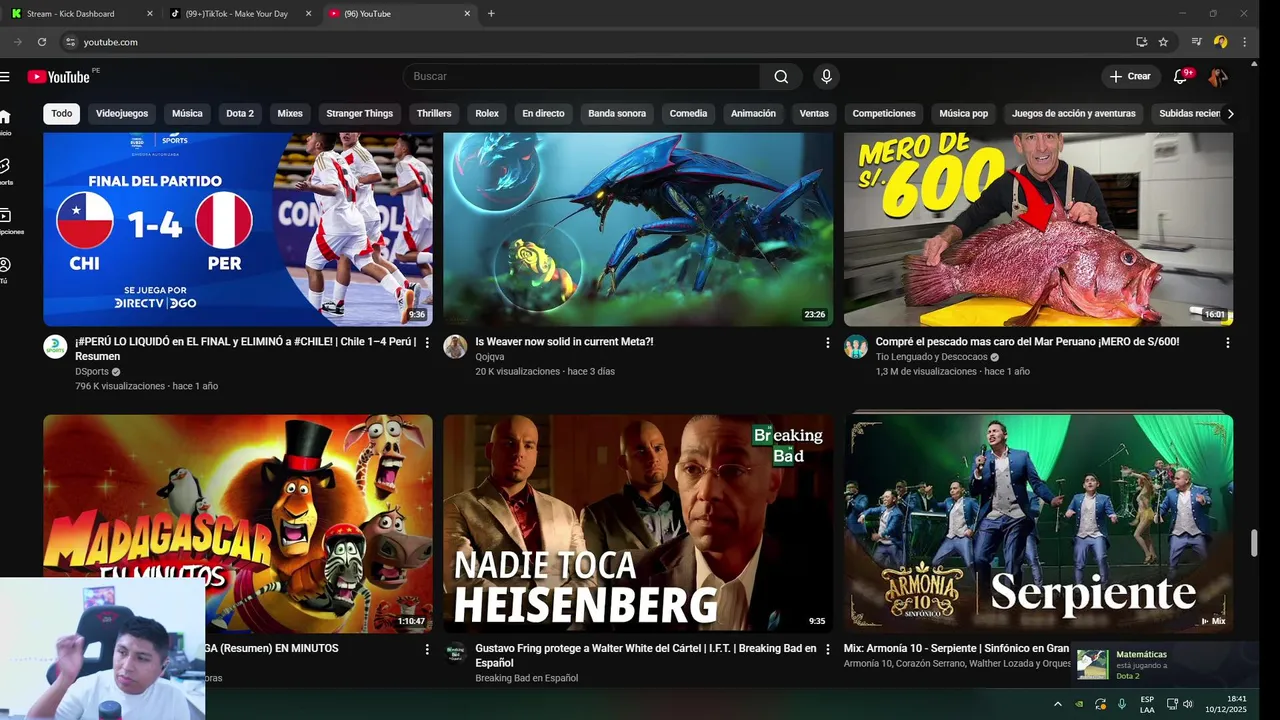Select the Competiciones chip
Image resolution: width=1280 pixels, height=720 pixels.
884,114
